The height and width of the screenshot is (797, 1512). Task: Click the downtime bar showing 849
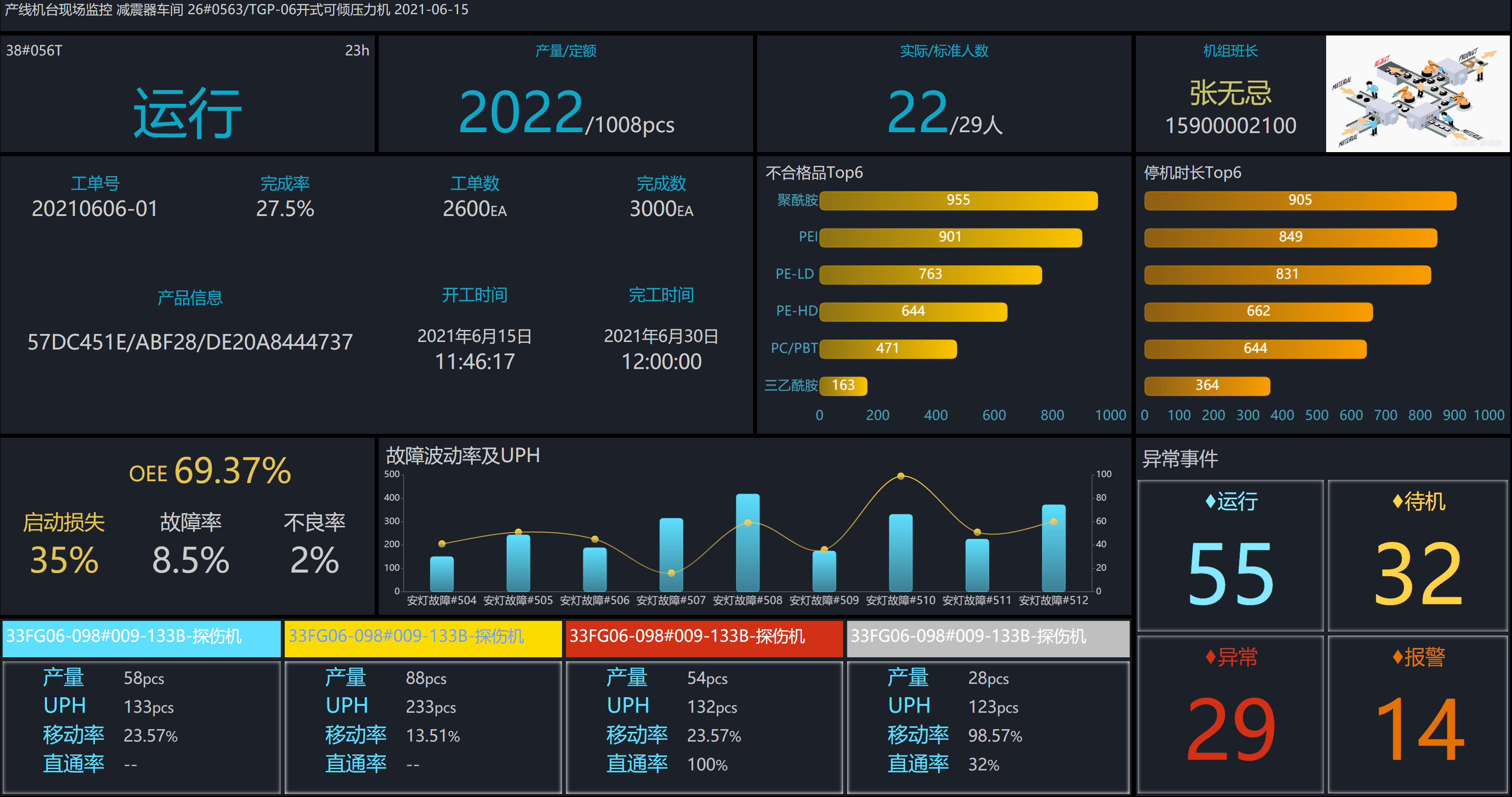tap(1291, 237)
